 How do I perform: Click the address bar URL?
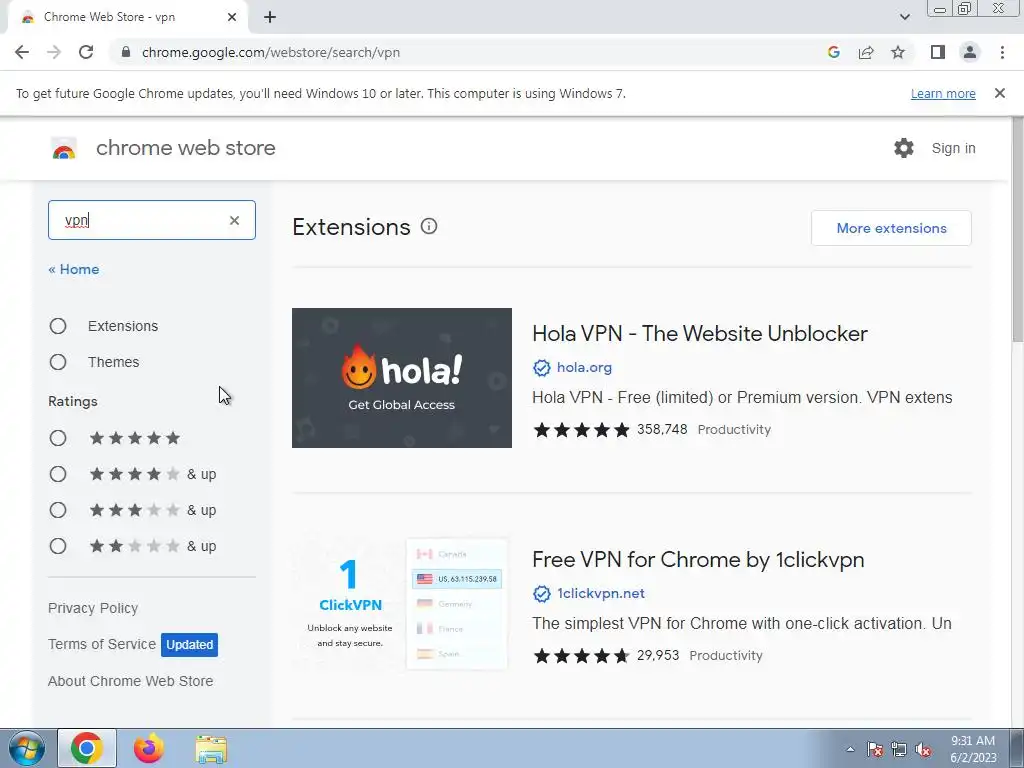pyautogui.click(x=270, y=52)
